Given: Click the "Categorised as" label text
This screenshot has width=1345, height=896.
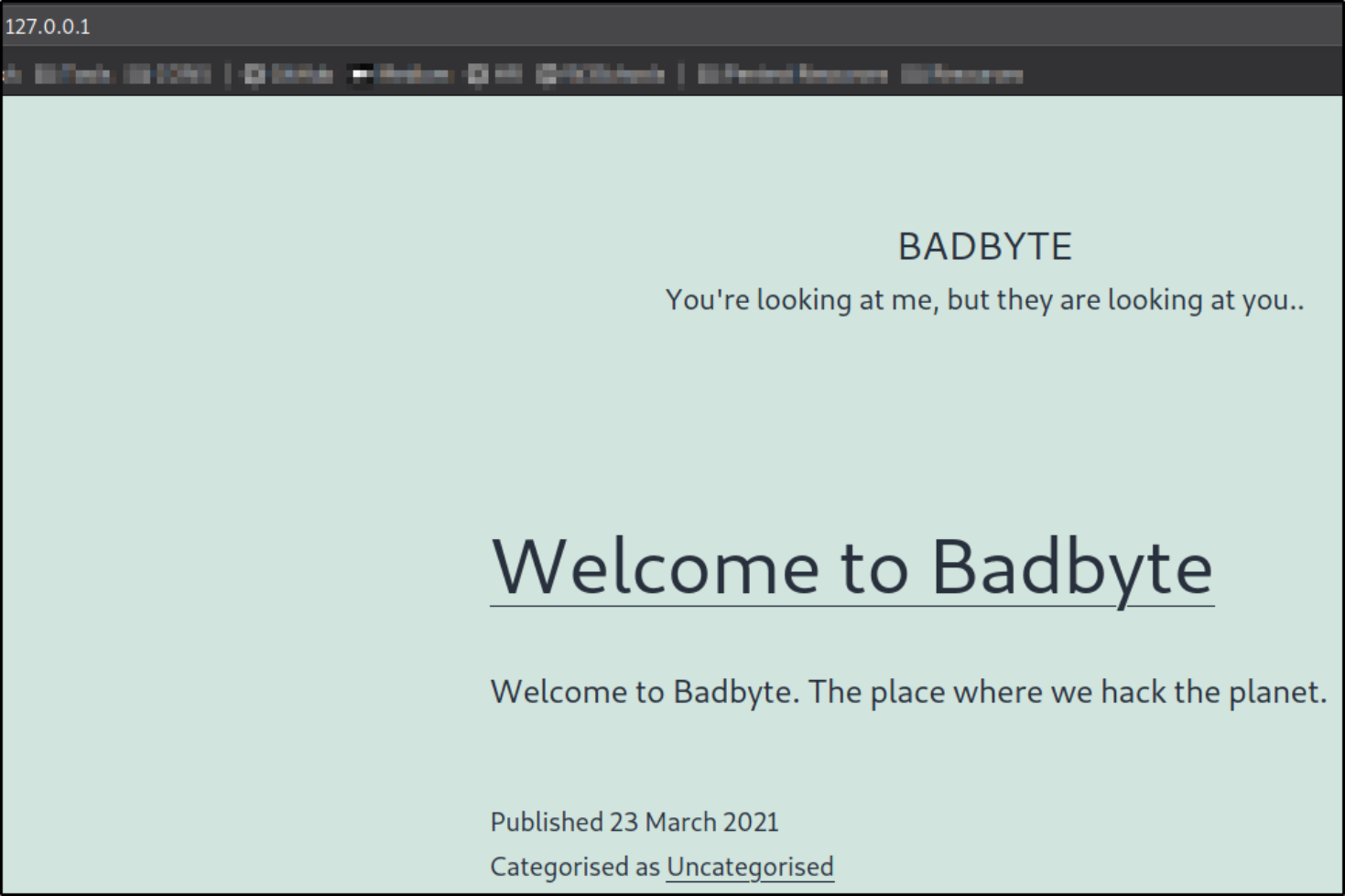Looking at the screenshot, I should (575, 867).
